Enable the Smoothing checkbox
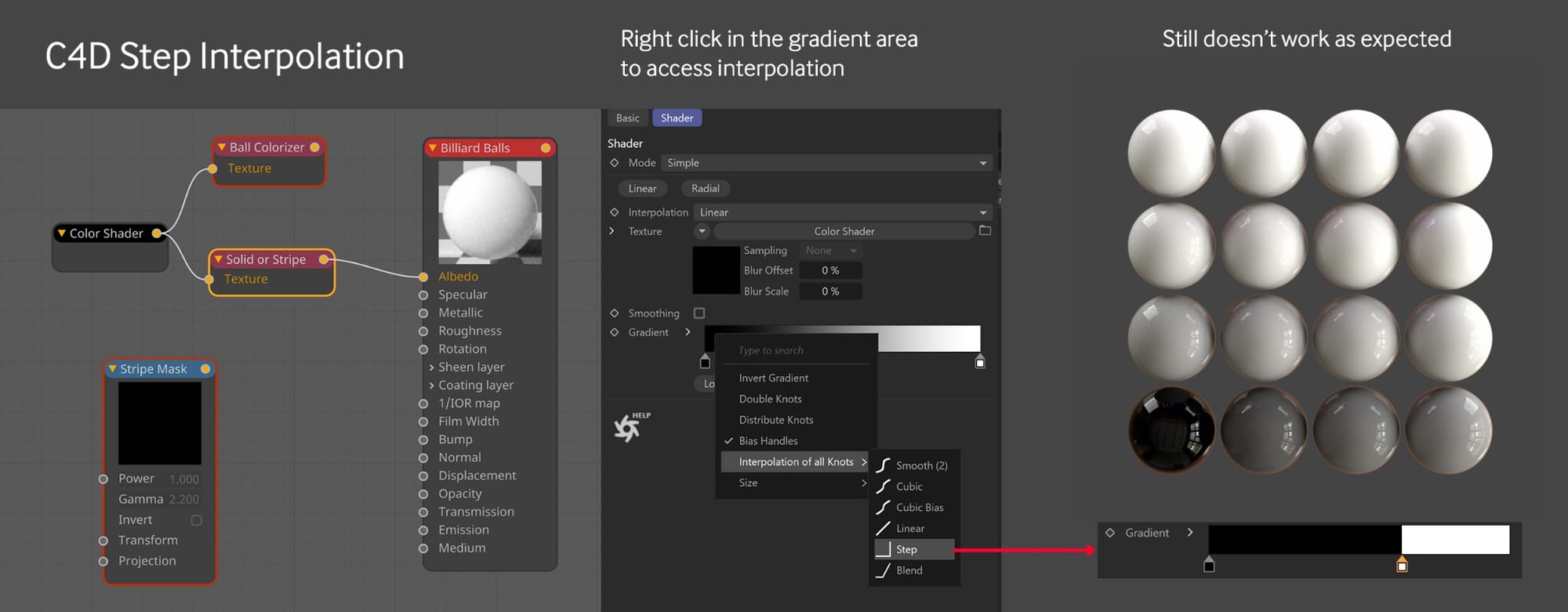This screenshot has height=612, width=1568. tap(699, 313)
